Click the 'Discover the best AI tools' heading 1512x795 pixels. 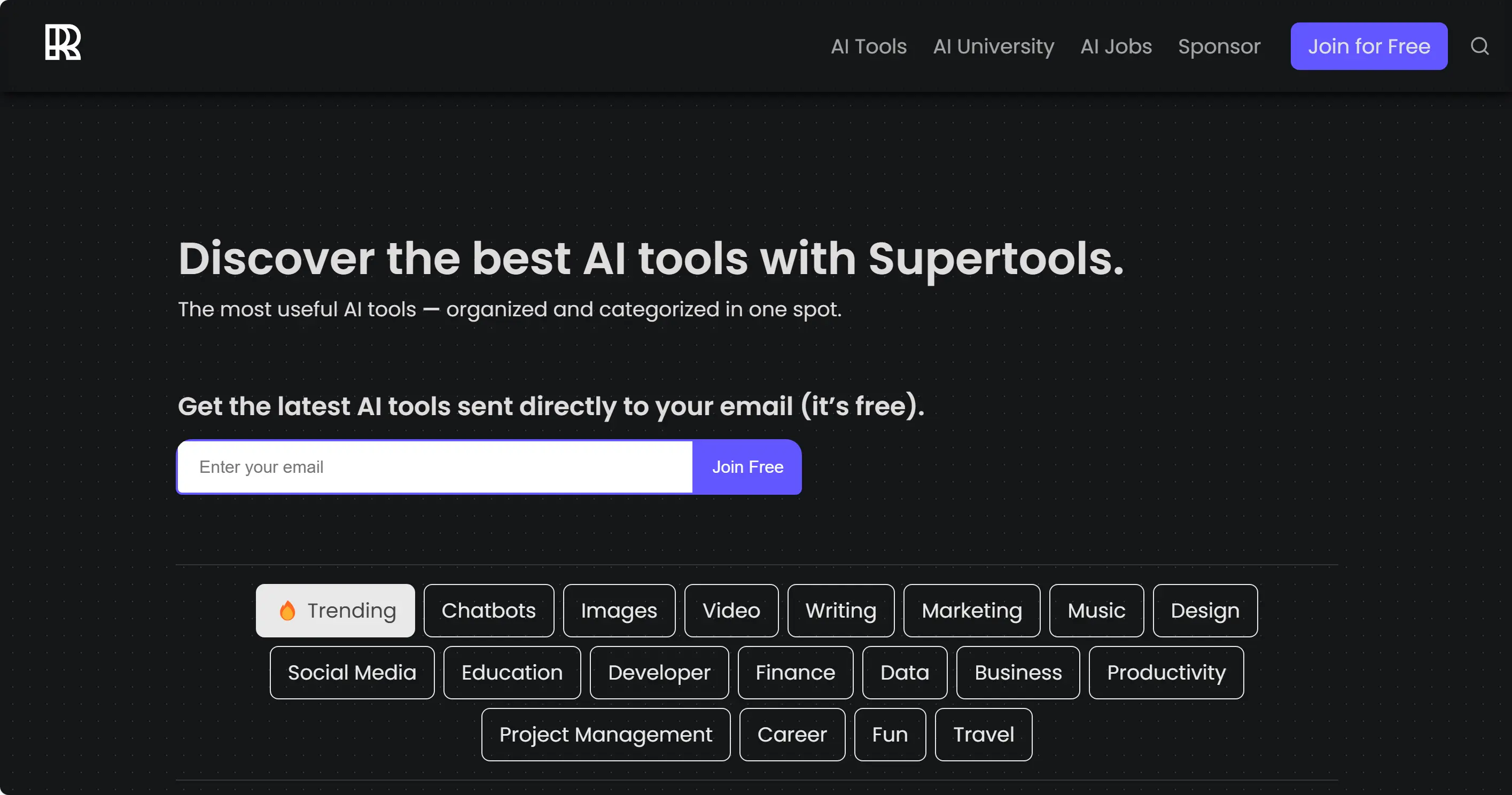click(651, 259)
